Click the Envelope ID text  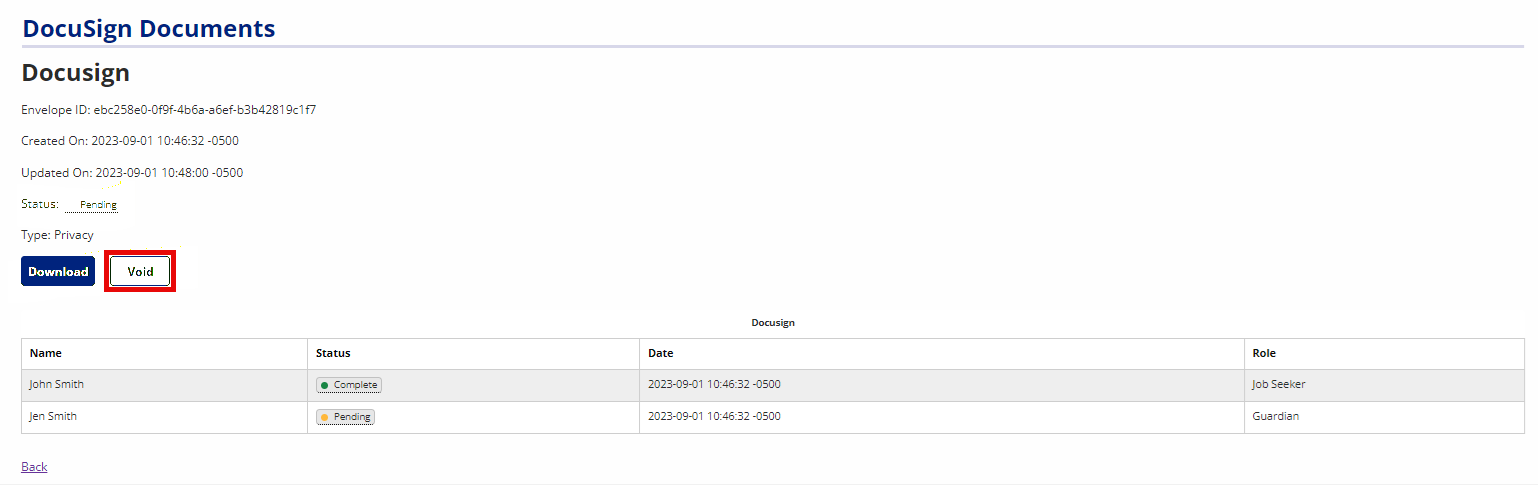(x=169, y=110)
